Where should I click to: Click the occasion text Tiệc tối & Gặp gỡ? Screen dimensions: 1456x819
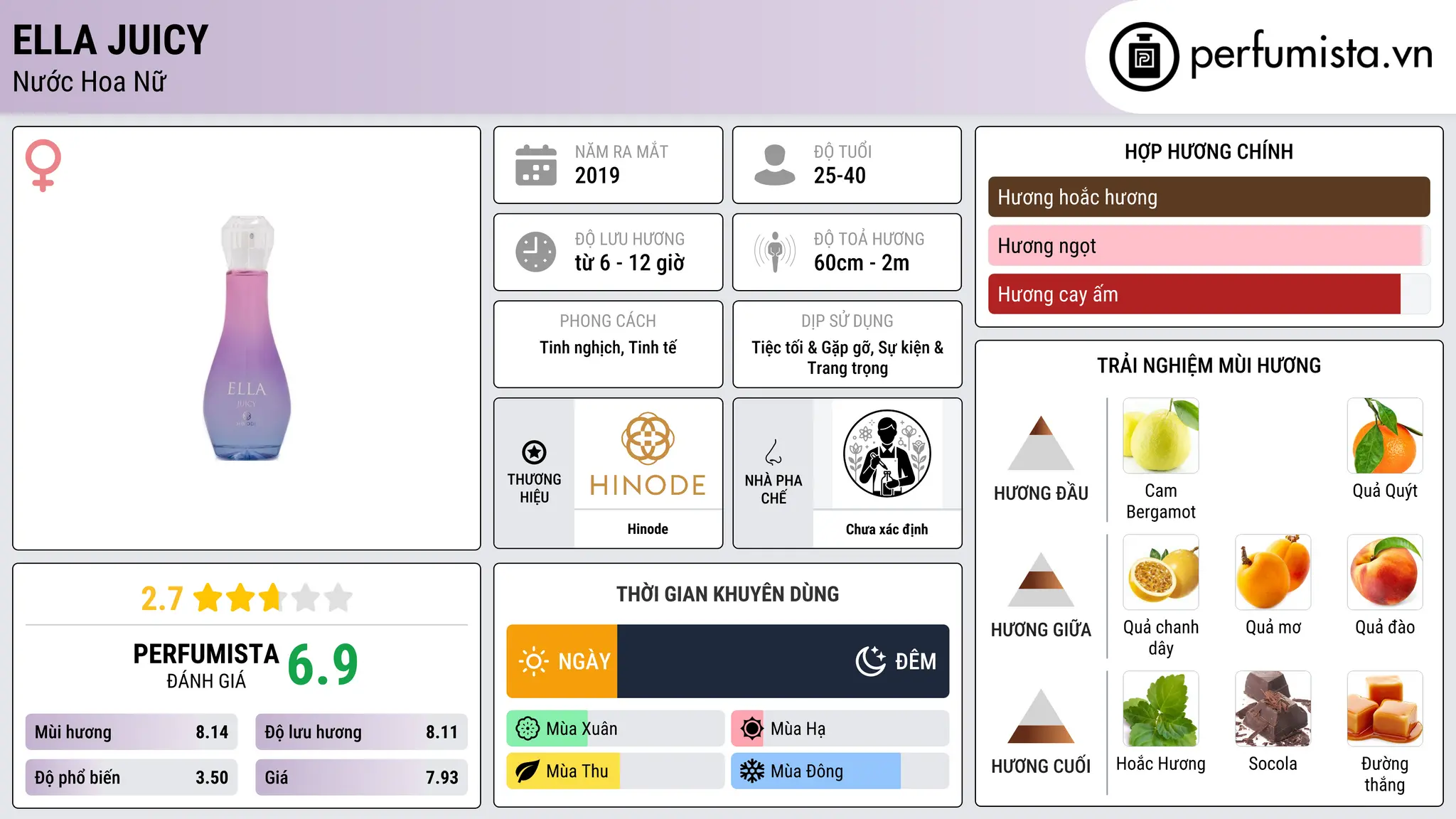click(814, 348)
